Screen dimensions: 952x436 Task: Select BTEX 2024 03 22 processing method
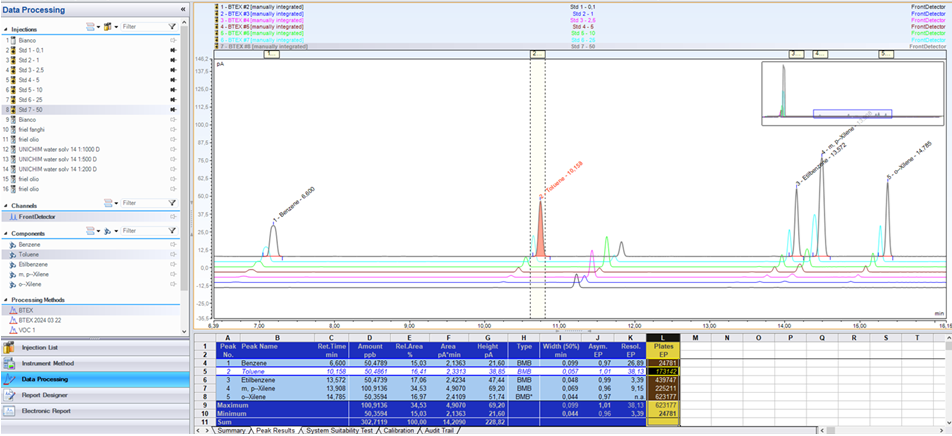pyautogui.click(x=41, y=320)
